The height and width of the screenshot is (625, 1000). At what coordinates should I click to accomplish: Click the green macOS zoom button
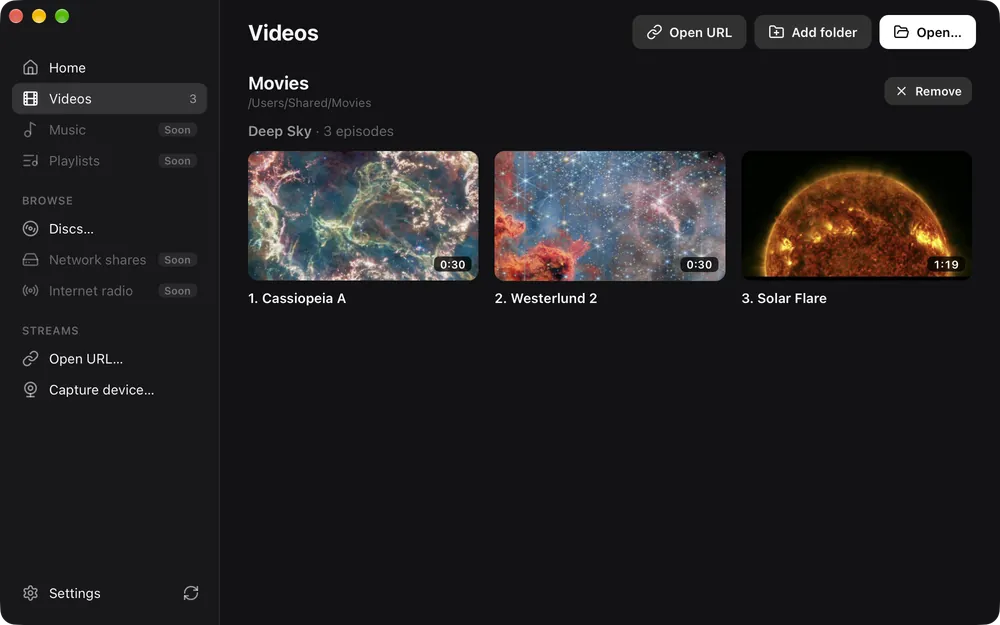pyautogui.click(x=62, y=16)
